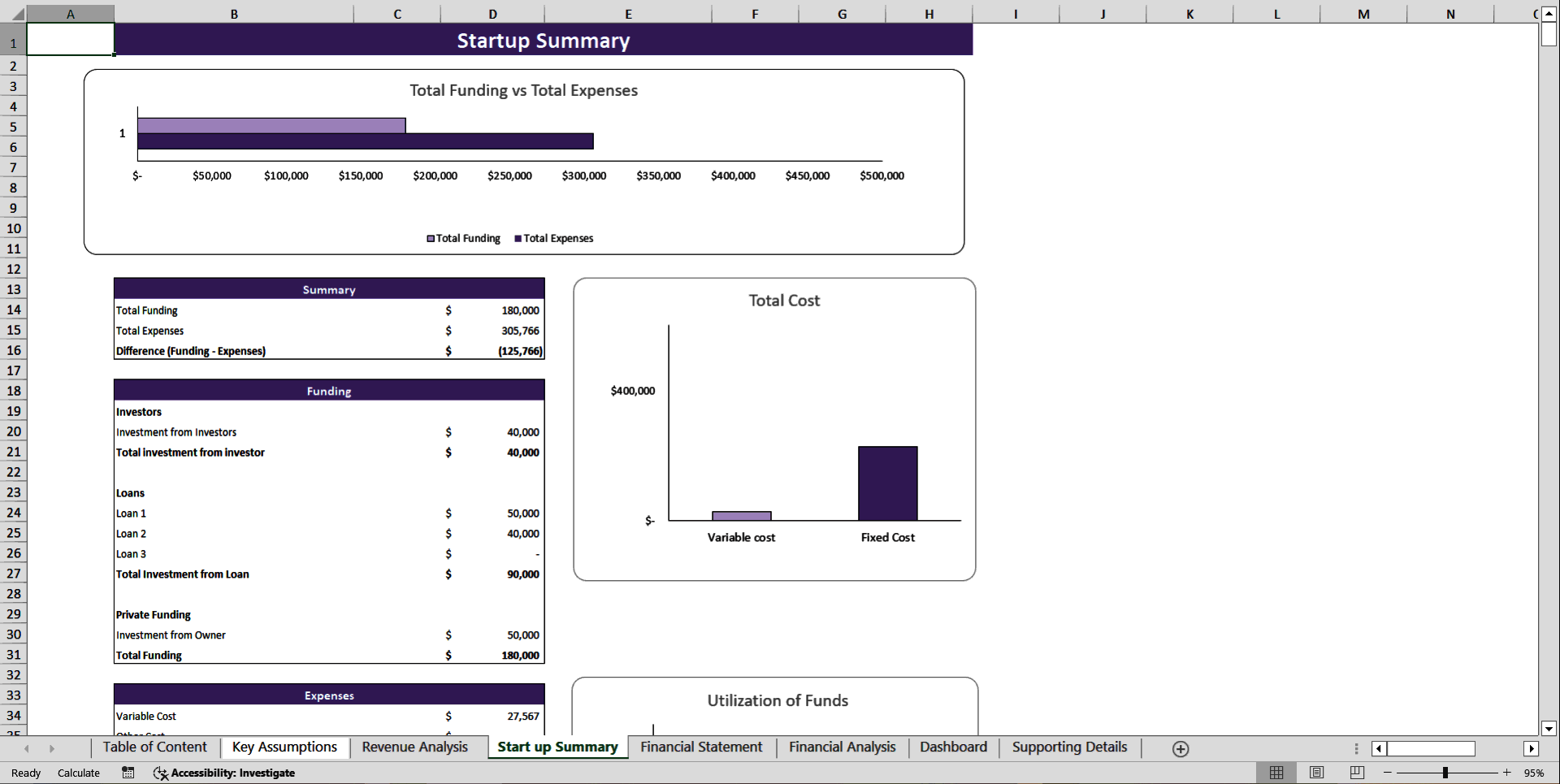
Task: Click the previous sheet navigation arrow
Action: [x=27, y=748]
